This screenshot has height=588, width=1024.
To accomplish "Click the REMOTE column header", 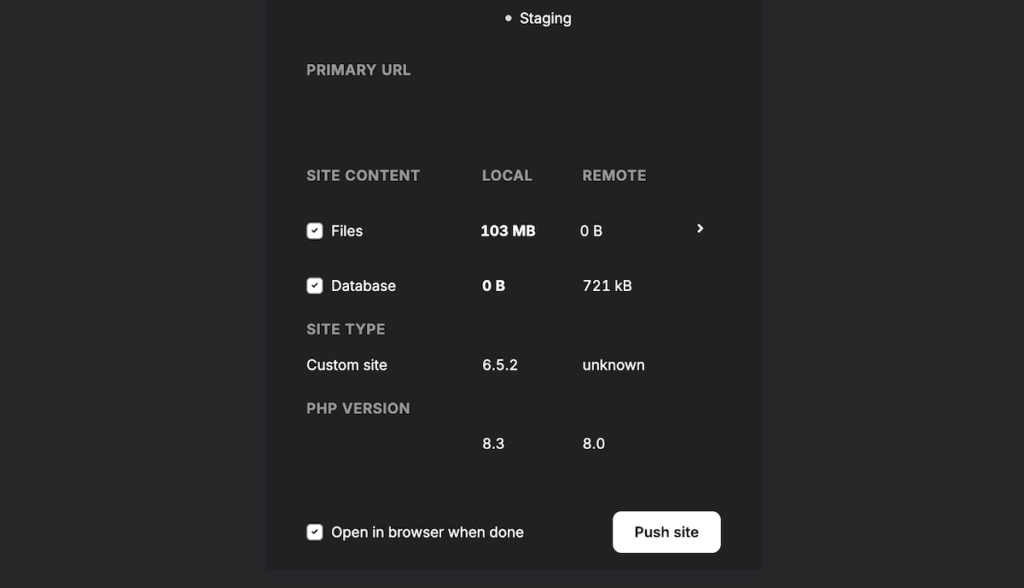I will pos(614,175).
